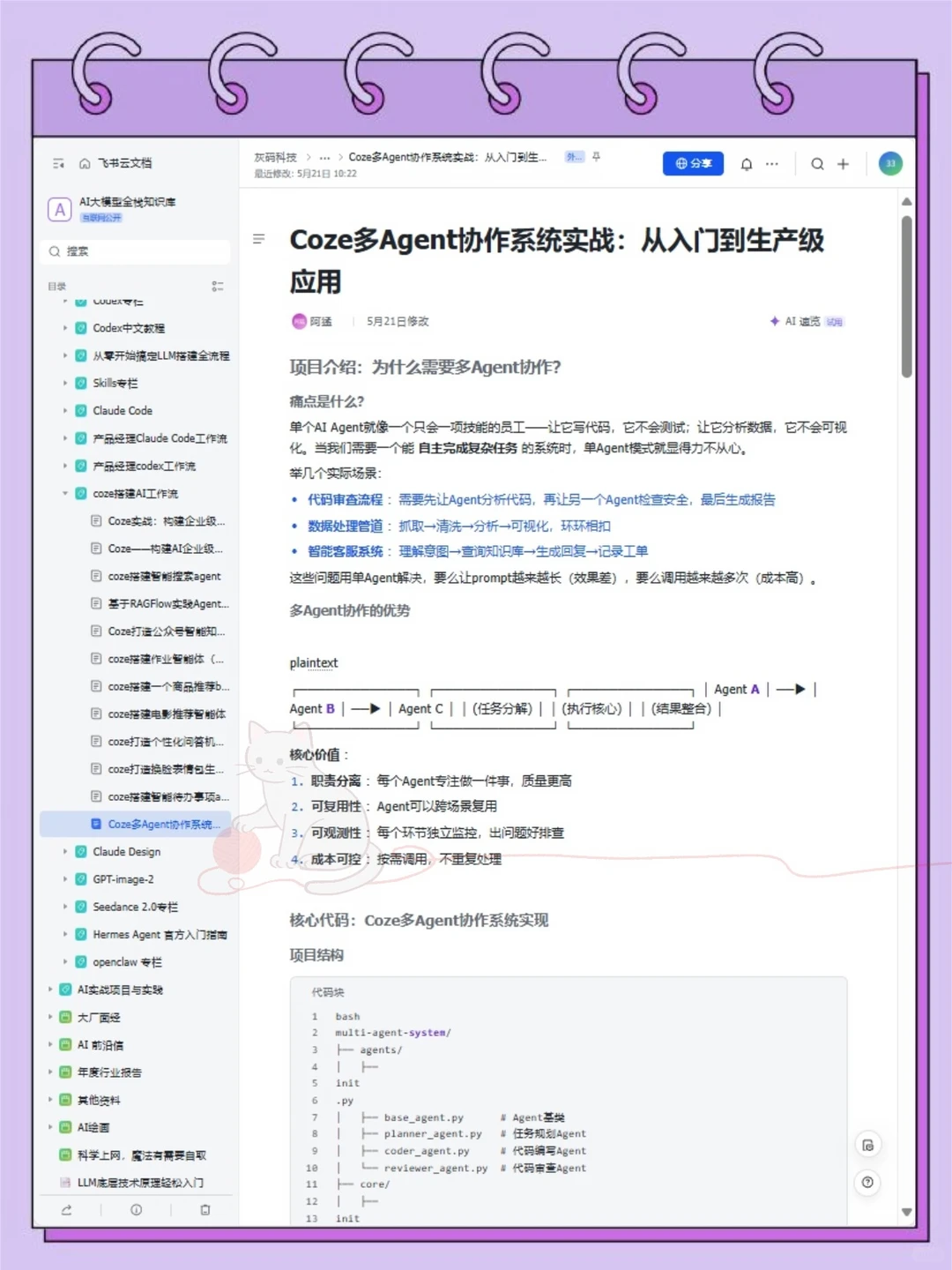Screen dimensions: 952x1270
Task: Click the Skills专栏 wiki page icon
Action: 80,383
